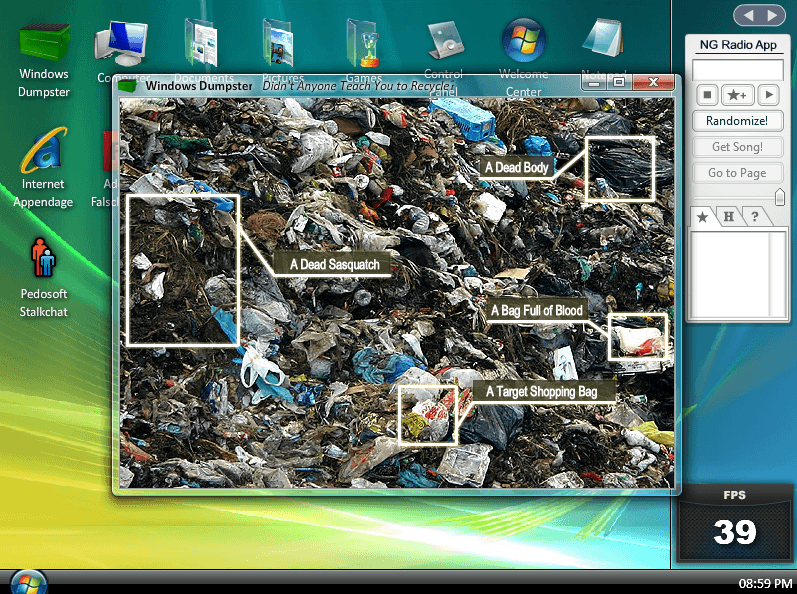
Task: Open the question mark help tab
Action: (x=755, y=217)
